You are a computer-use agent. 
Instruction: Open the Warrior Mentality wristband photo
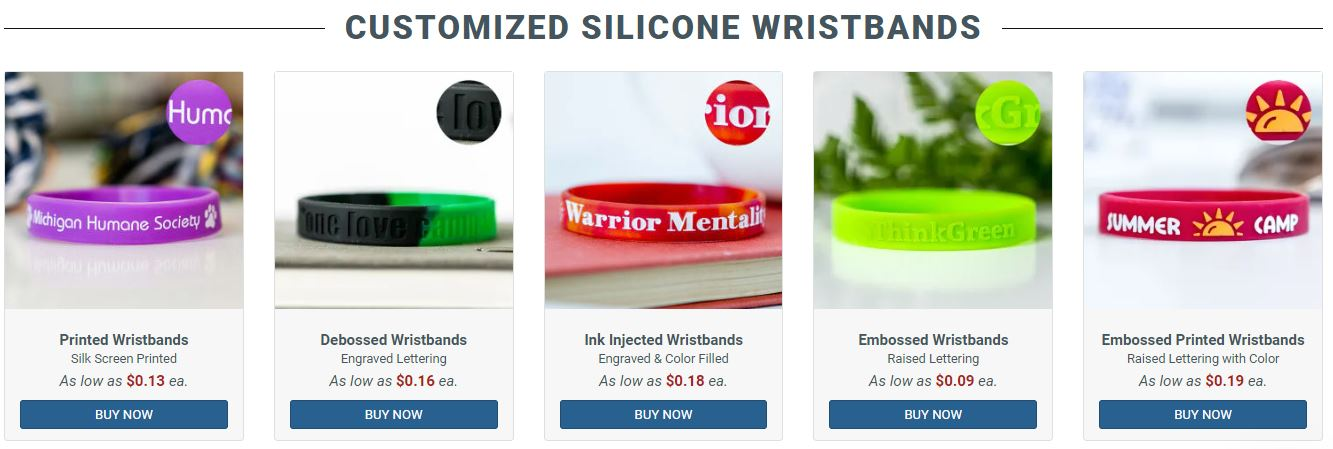[x=663, y=190]
